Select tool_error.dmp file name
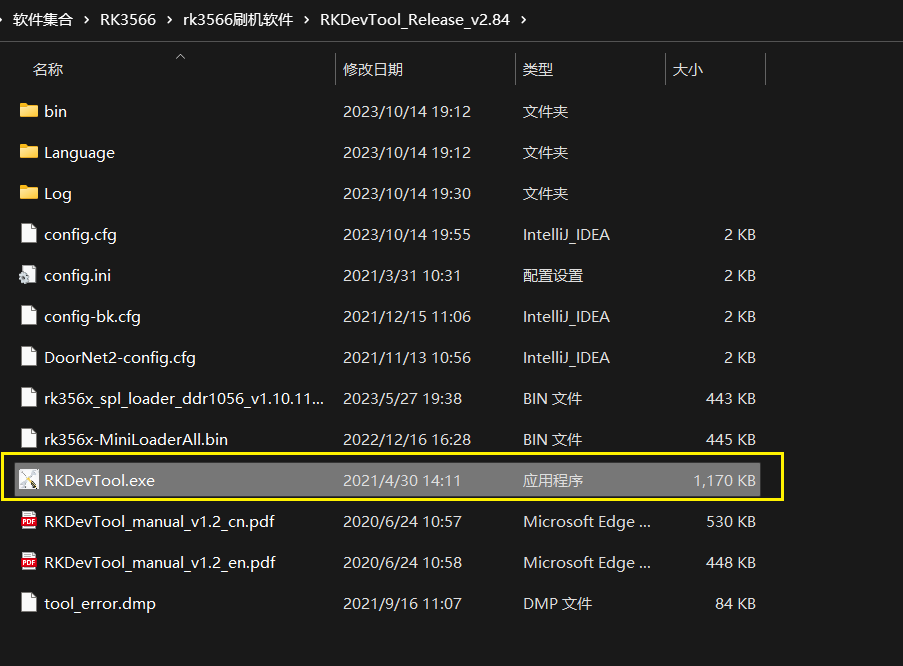Viewport: 903px width, 666px height. tap(100, 603)
